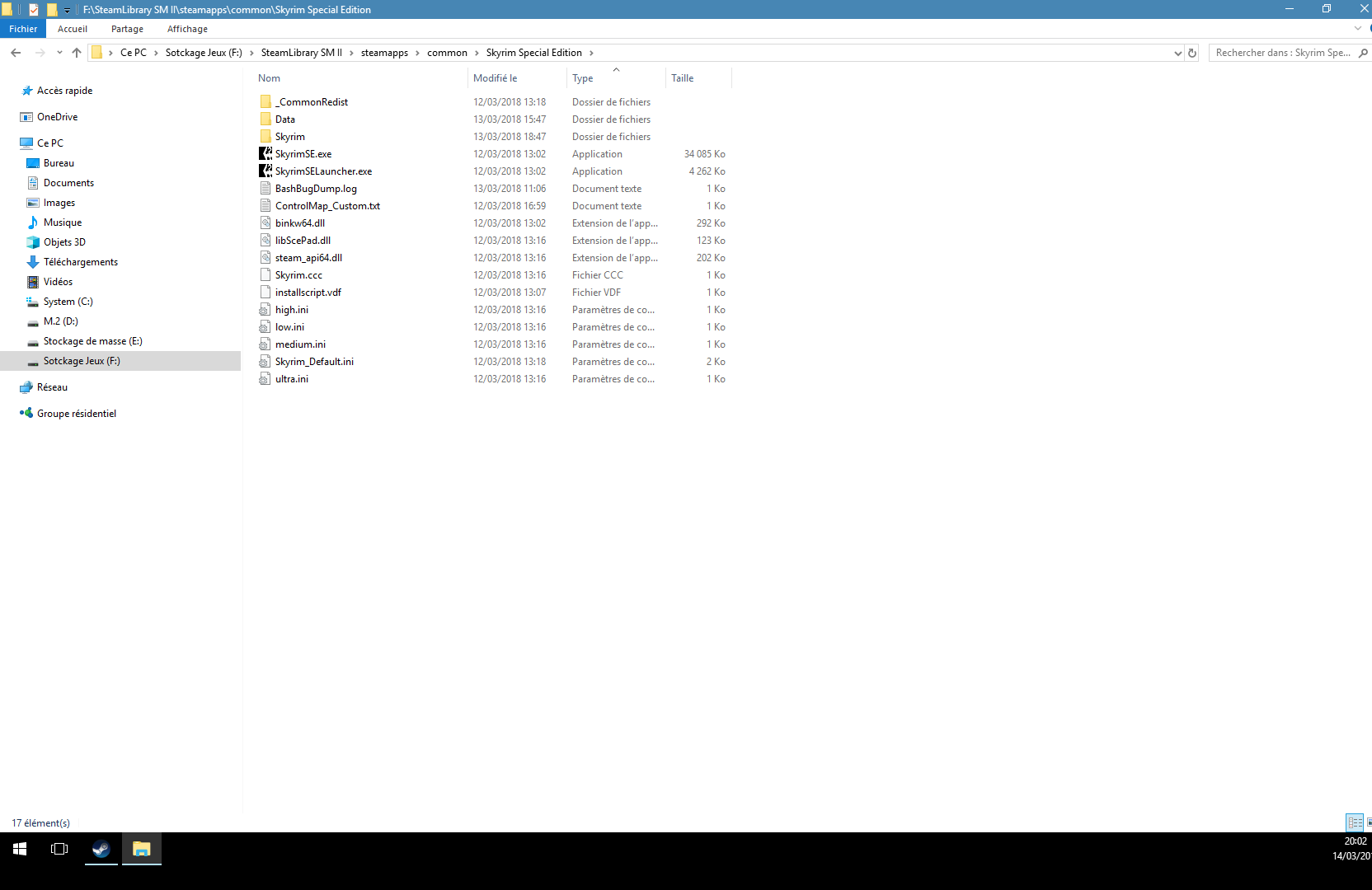Select binkw64.dll file icon
1372x890 pixels.
(x=265, y=223)
